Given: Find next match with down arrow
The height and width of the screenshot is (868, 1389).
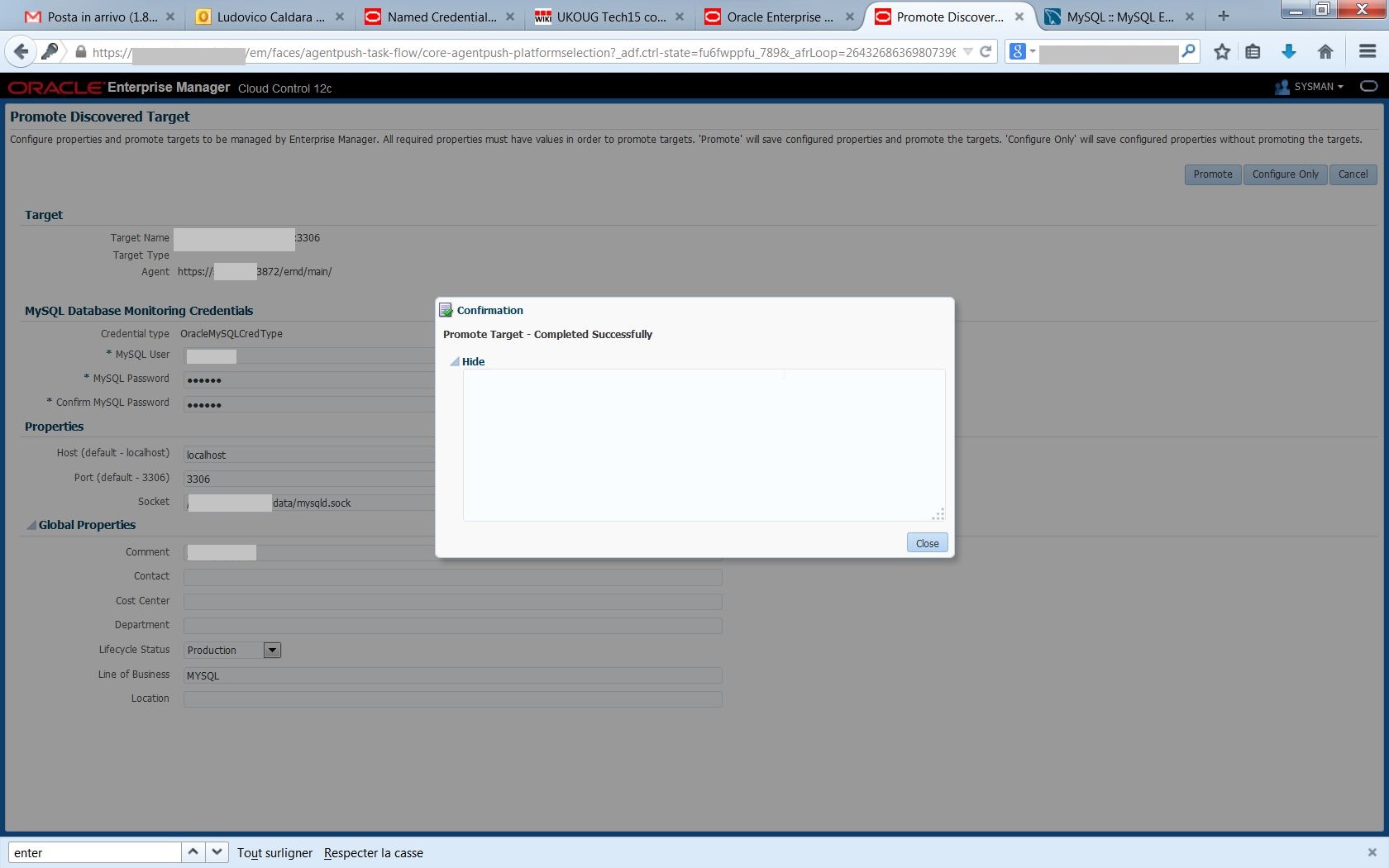Looking at the screenshot, I should coord(217,851).
